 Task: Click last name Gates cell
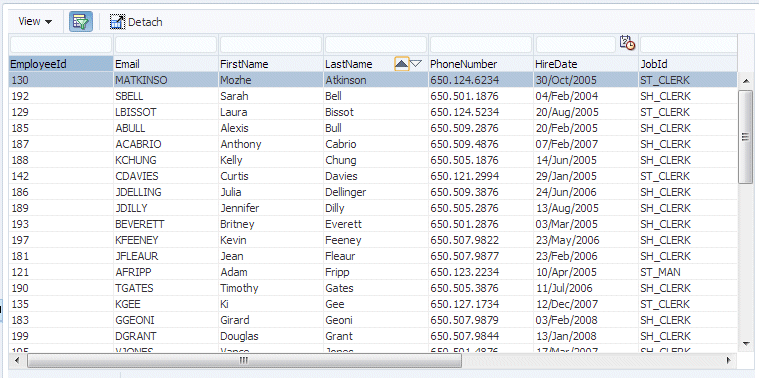[x=376, y=288]
